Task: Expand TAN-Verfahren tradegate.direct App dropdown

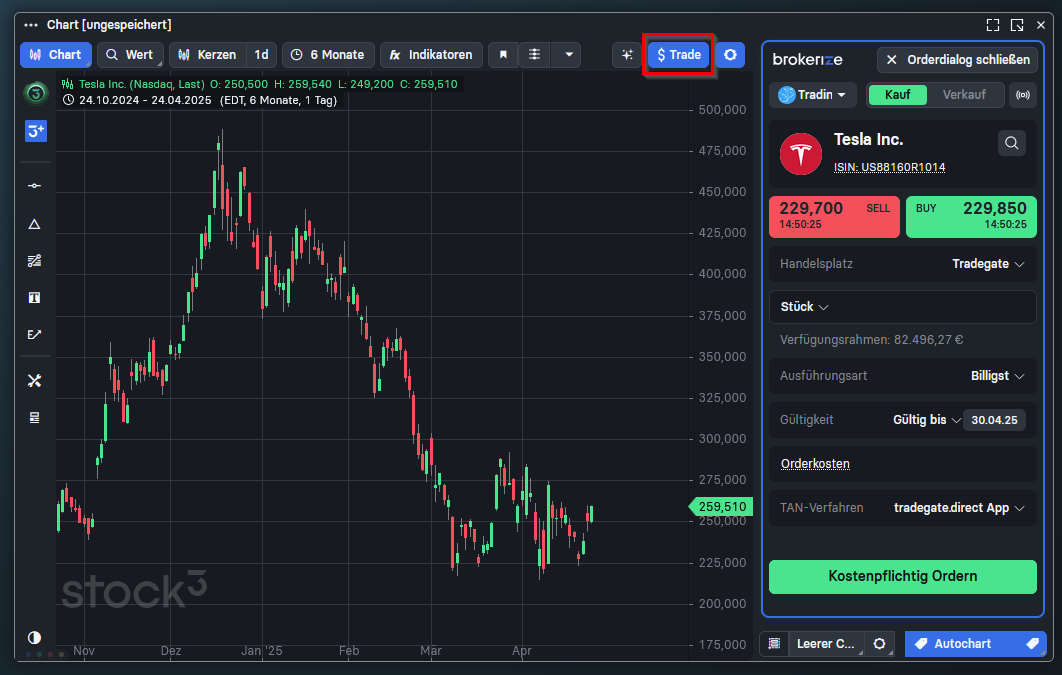Action: pyautogui.click(x=958, y=508)
